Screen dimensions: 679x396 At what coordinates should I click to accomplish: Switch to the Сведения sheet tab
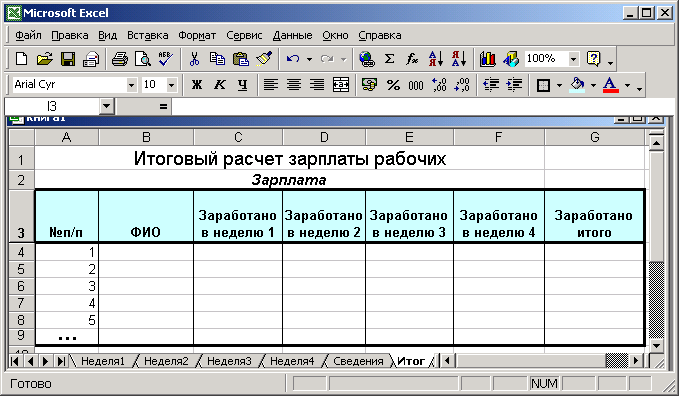(358, 361)
